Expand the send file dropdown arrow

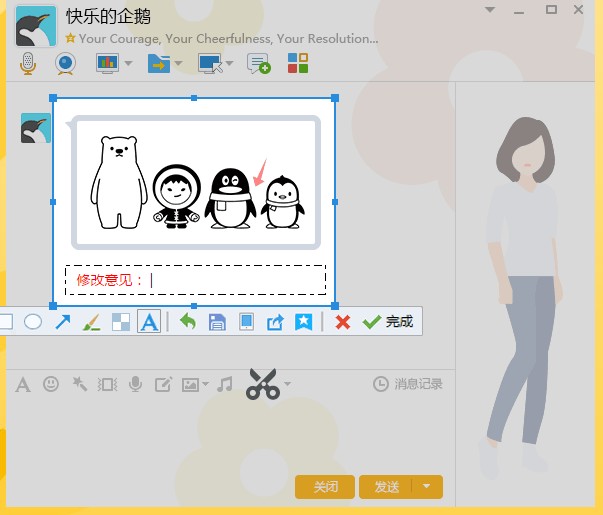[x=178, y=63]
